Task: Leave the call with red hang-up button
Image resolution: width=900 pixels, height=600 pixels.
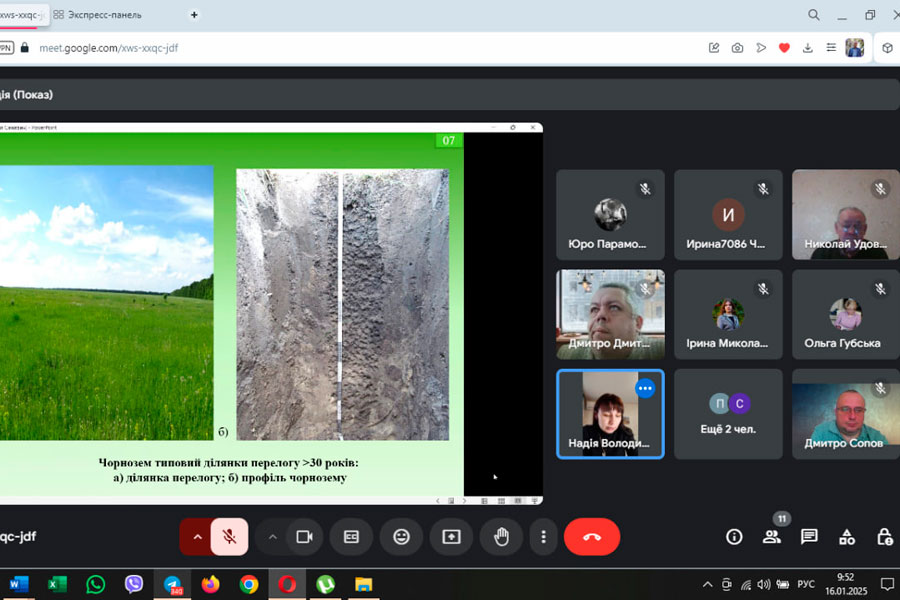Action: click(x=592, y=537)
